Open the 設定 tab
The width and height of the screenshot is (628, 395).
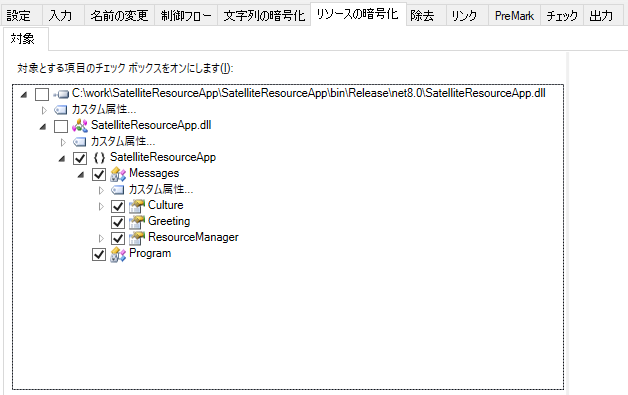click(21, 16)
